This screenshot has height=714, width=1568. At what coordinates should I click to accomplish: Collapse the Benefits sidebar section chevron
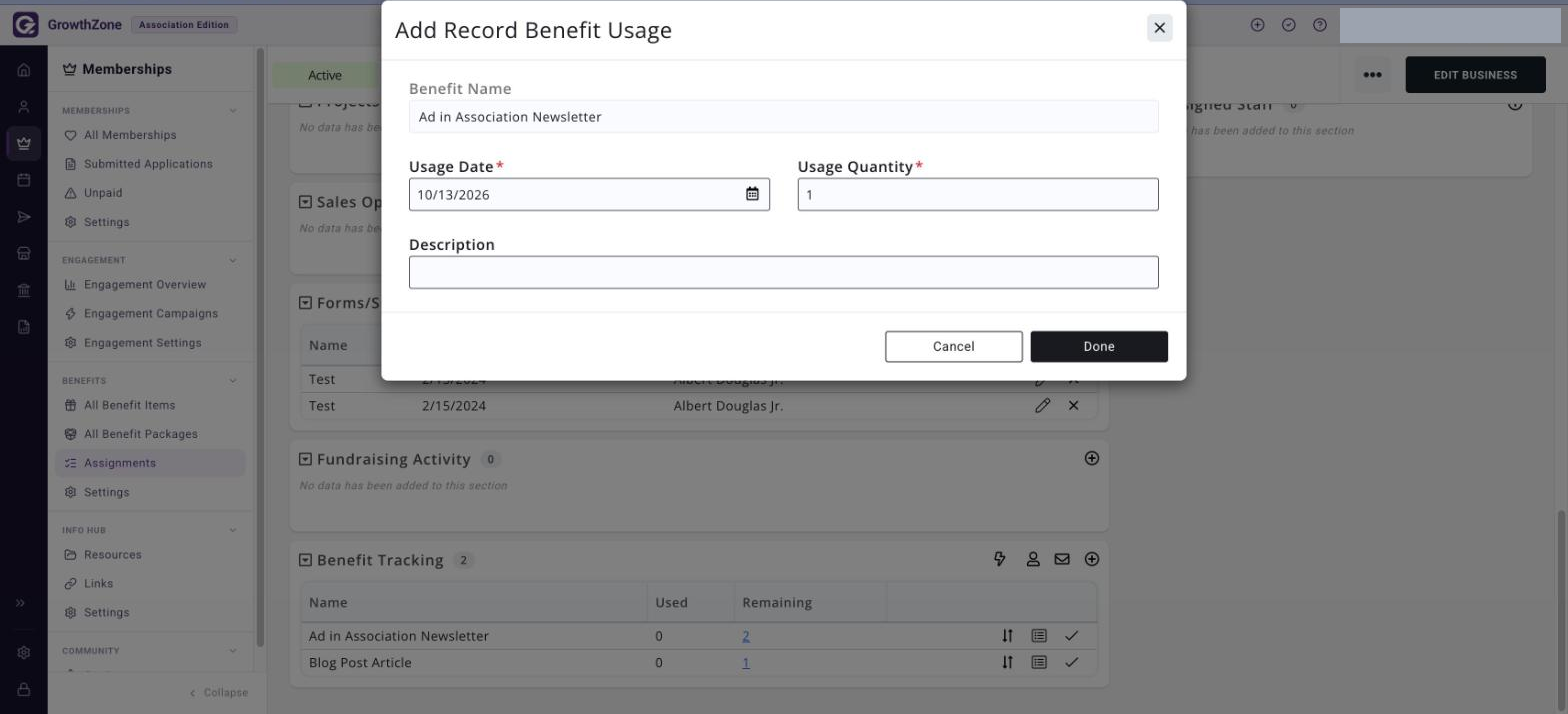click(233, 381)
